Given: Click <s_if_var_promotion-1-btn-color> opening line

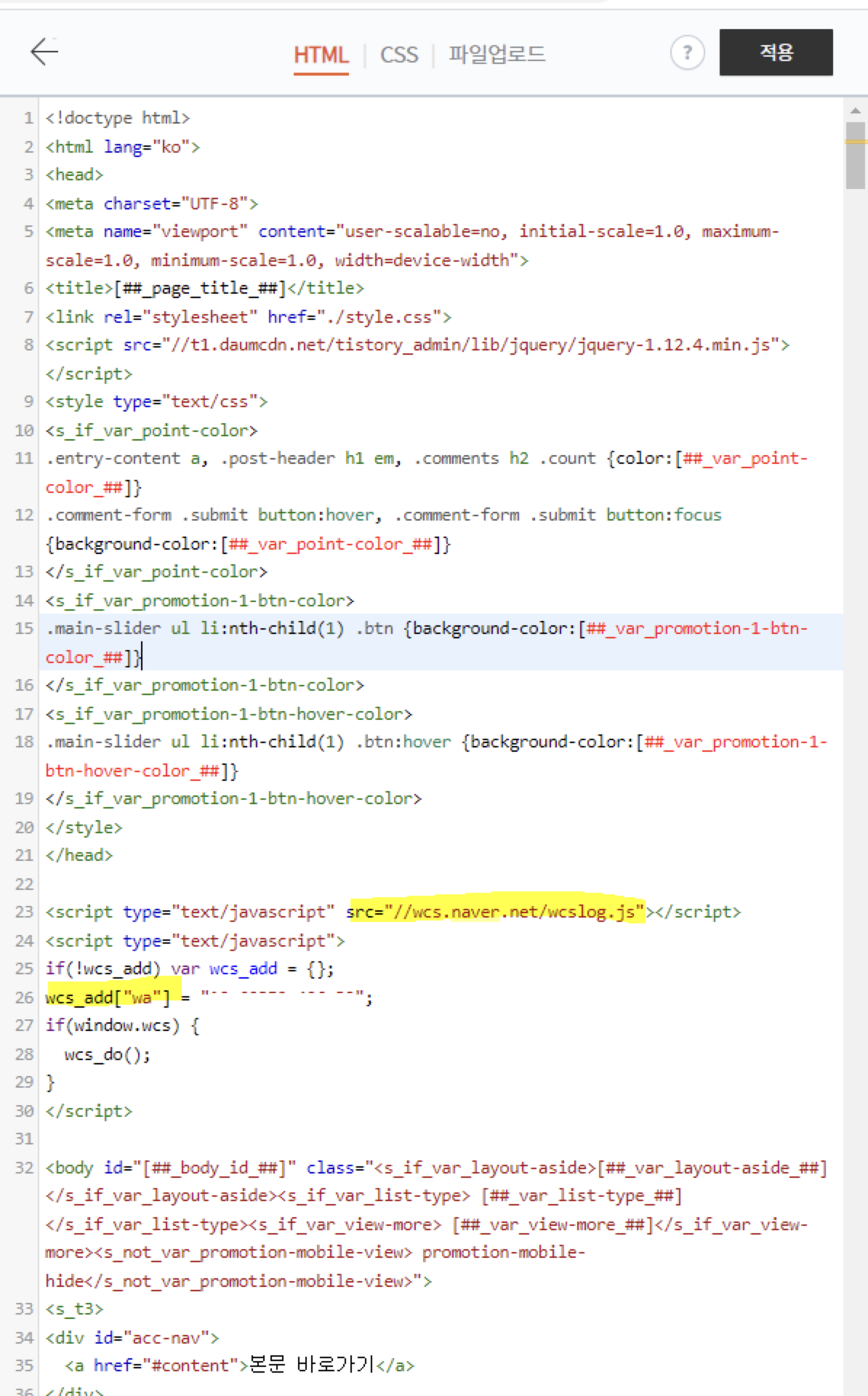Looking at the screenshot, I should 200,601.
